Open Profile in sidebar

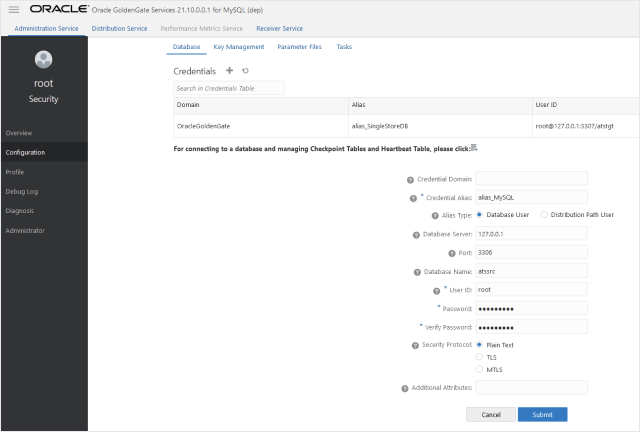point(44,172)
